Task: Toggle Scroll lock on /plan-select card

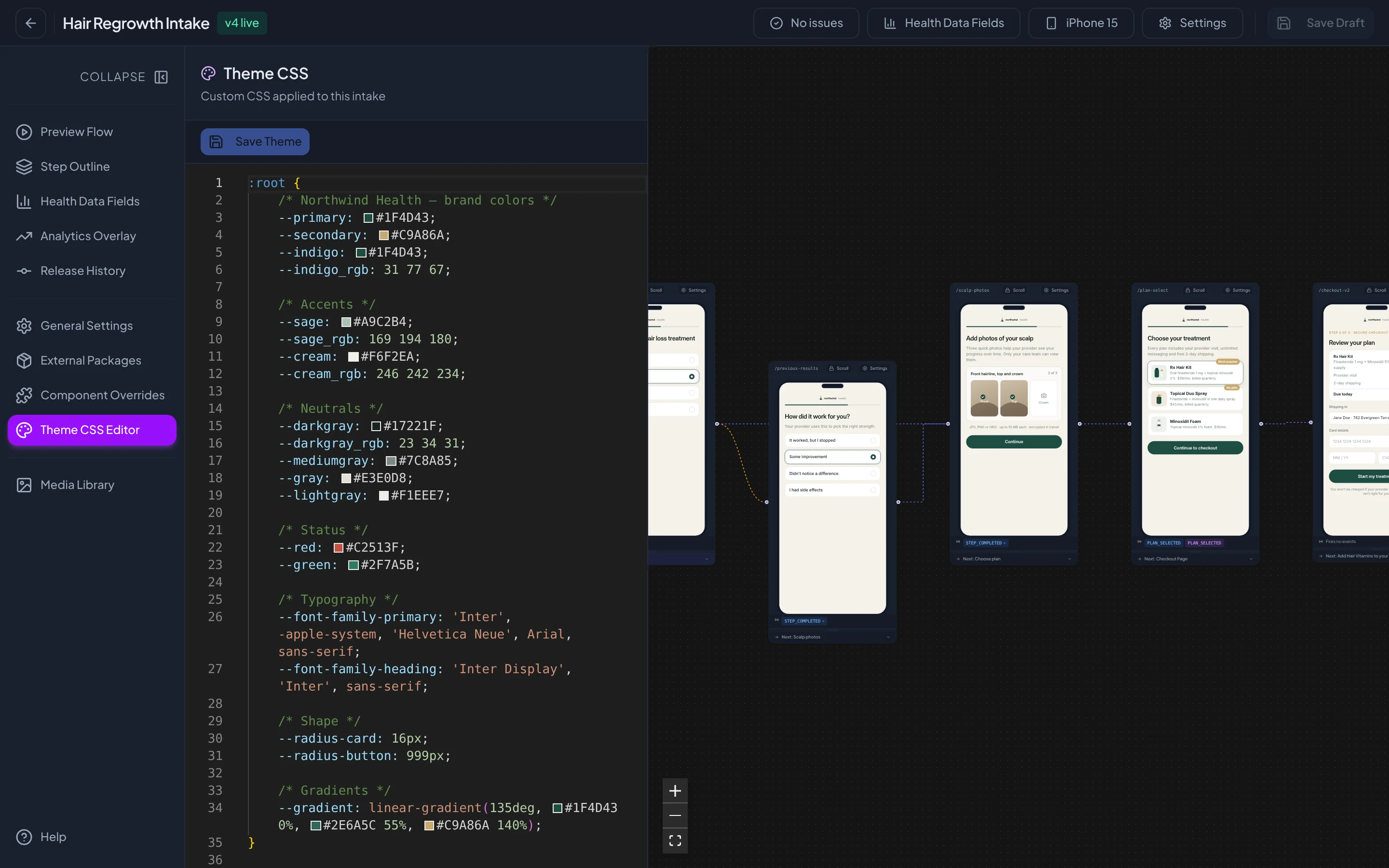Action: (x=1195, y=290)
